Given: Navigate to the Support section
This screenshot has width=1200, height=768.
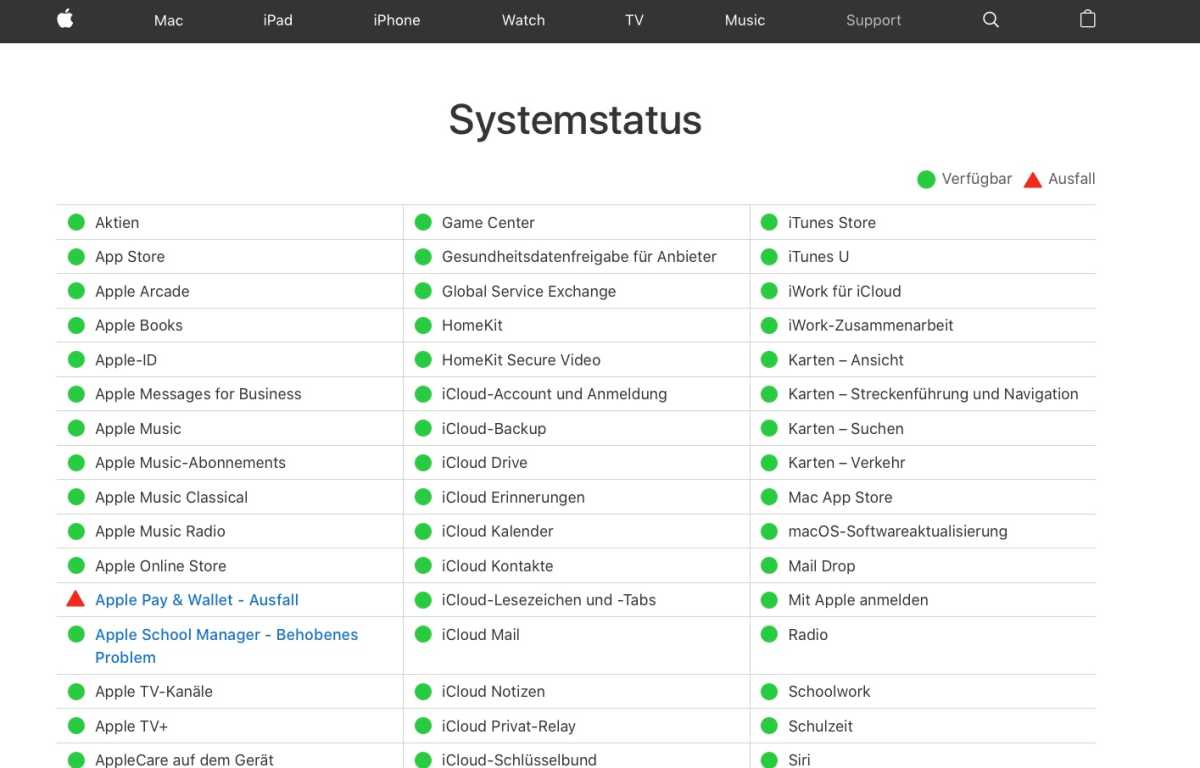Looking at the screenshot, I should (x=873, y=20).
